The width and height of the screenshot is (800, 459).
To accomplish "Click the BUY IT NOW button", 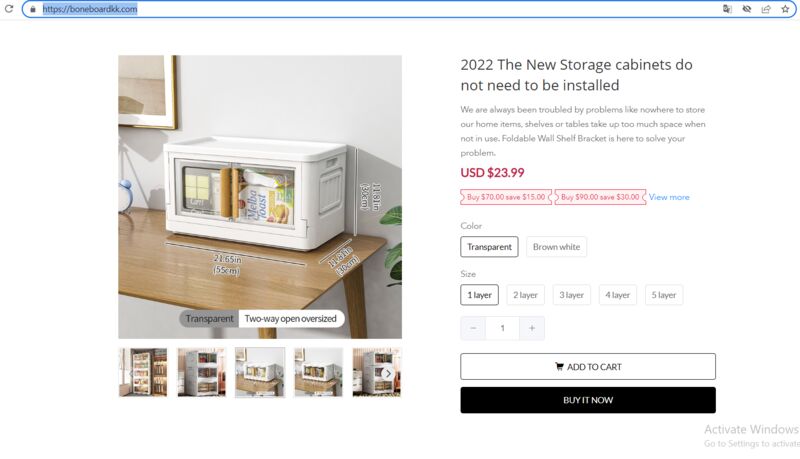I will [588, 400].
